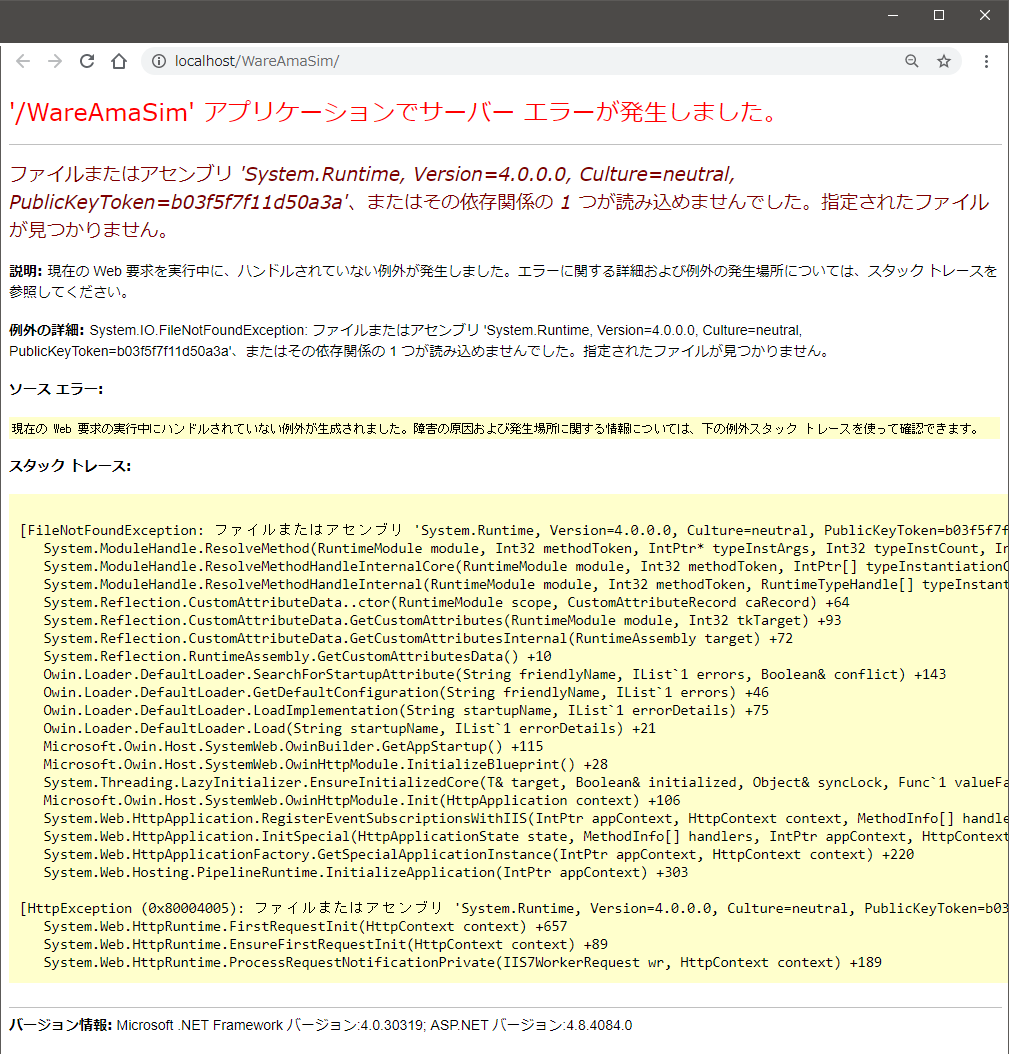Click 'DefaultLoader.Load(String startupName' +21 line
The width and height of the screenshot is (1009, 1054).
(x=350, y=729)
